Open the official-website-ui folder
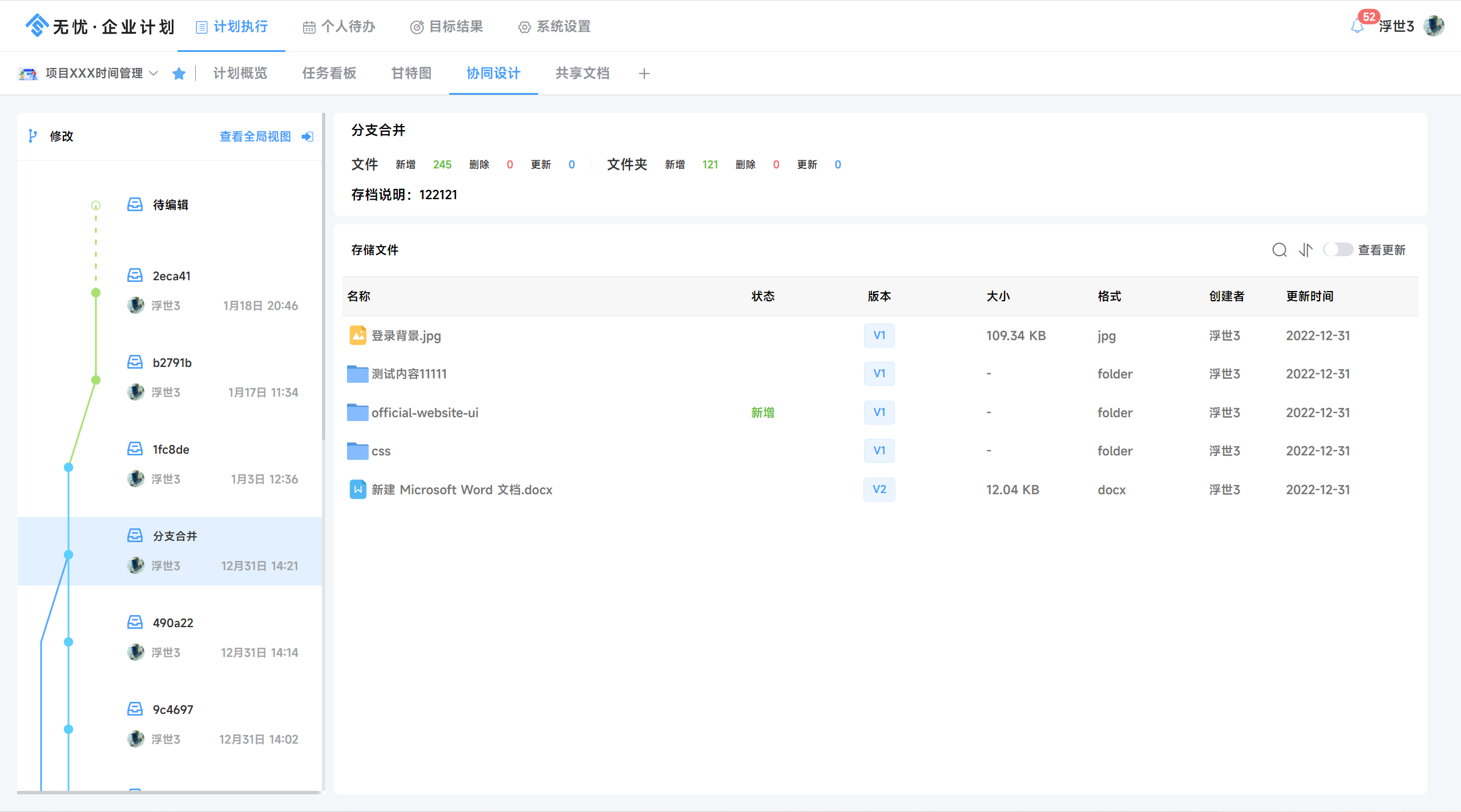 coord(425,413)
